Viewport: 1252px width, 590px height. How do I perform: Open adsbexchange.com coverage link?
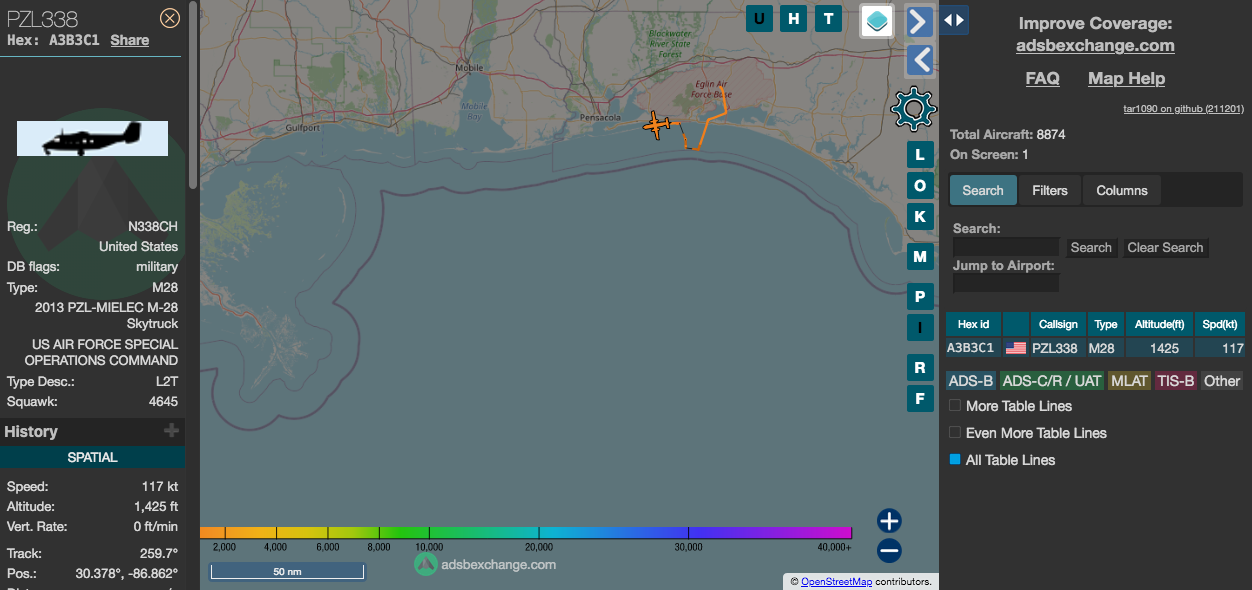[1095, 45]
